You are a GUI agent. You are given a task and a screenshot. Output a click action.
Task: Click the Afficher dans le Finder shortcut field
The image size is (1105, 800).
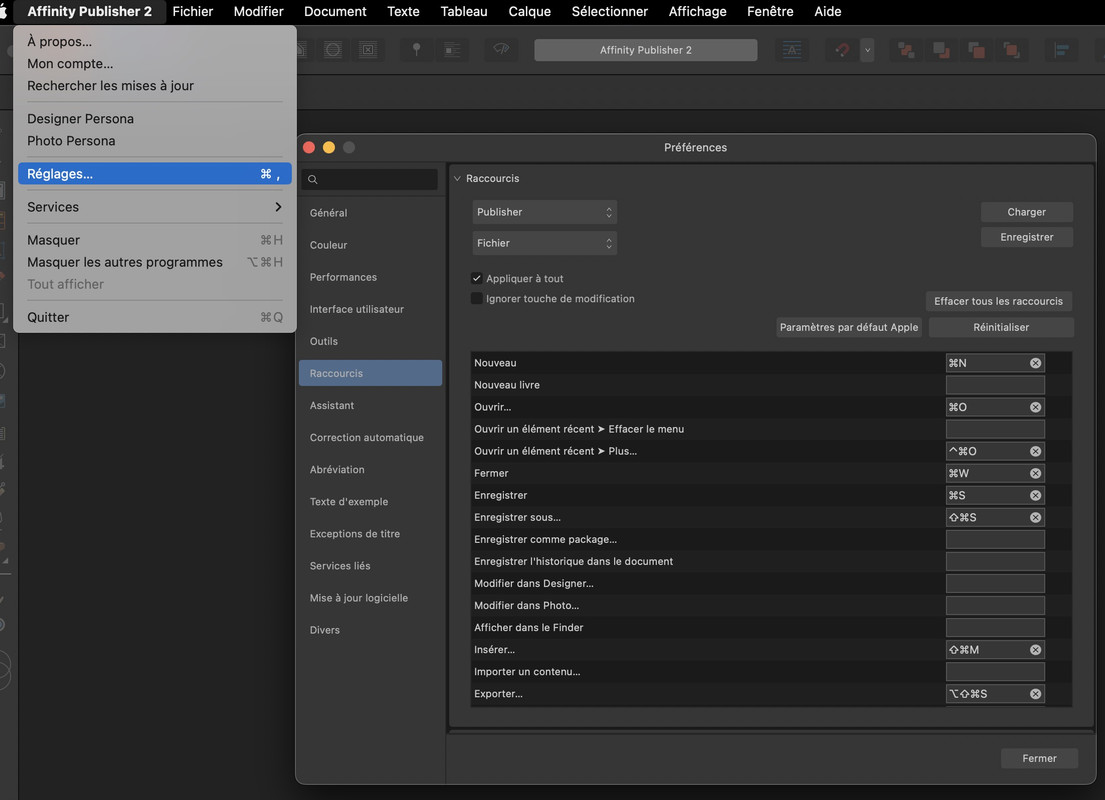click(x=994, y=627)
